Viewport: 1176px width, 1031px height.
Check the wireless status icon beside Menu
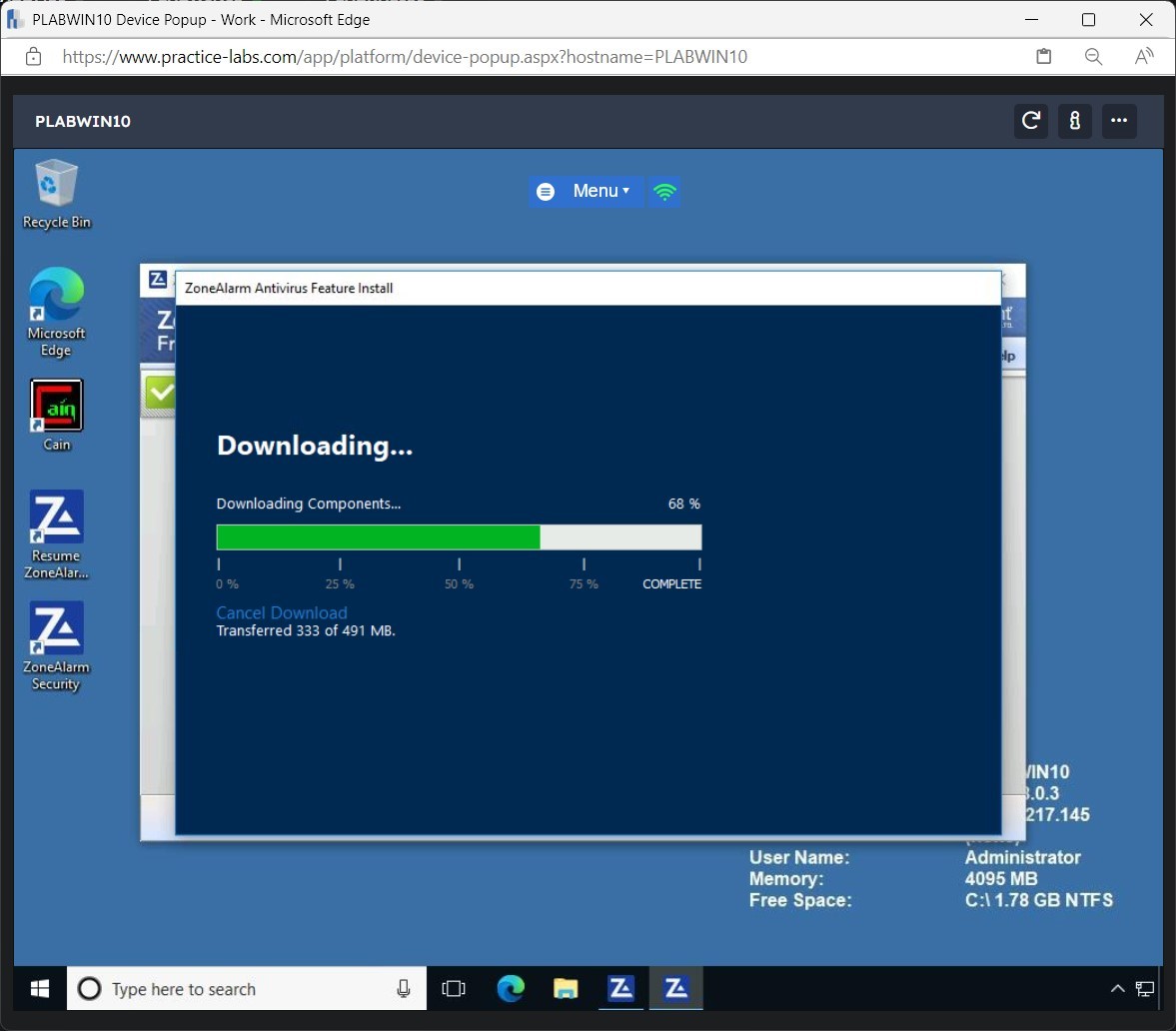tap(664, 191)
